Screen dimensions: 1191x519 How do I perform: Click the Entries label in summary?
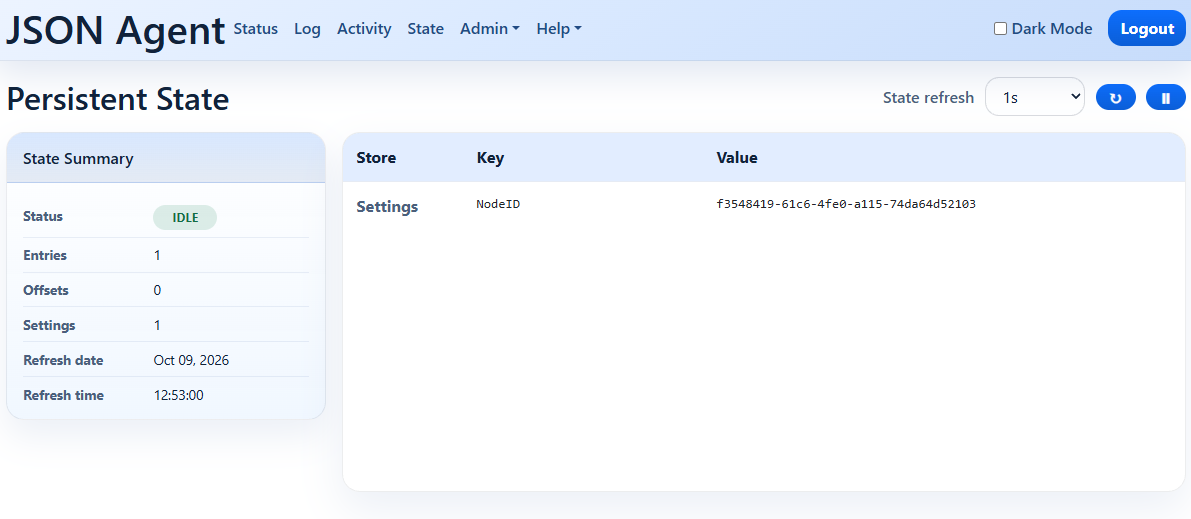[45, 255]
